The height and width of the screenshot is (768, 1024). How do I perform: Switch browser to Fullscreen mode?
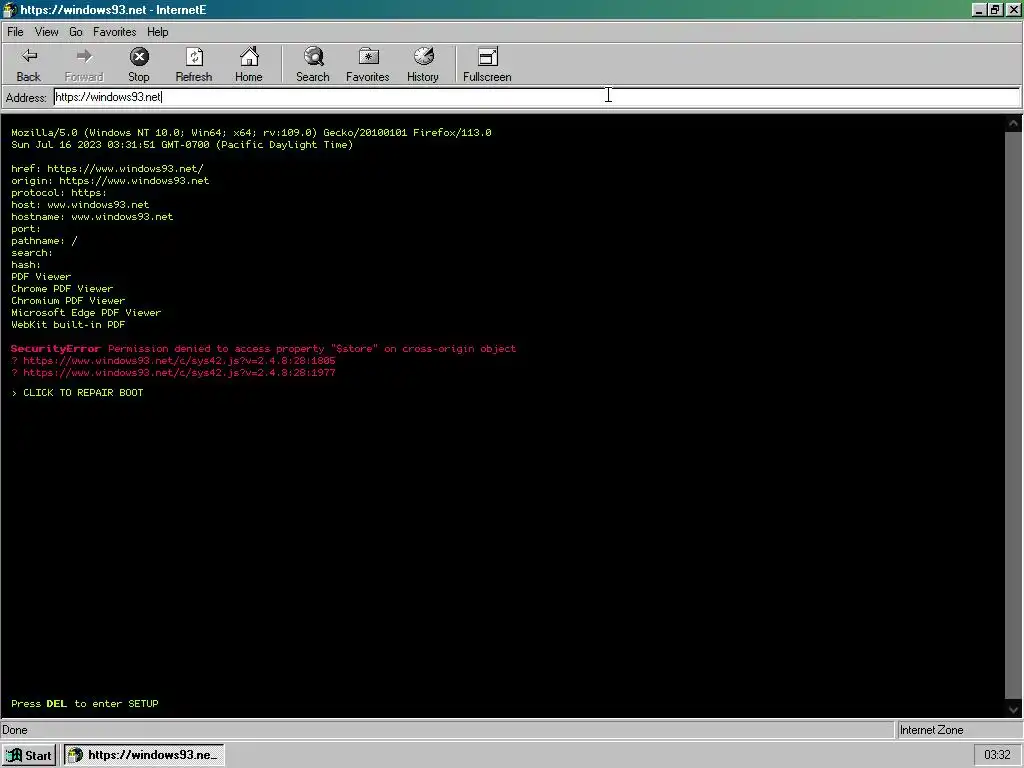click(487, 65)
